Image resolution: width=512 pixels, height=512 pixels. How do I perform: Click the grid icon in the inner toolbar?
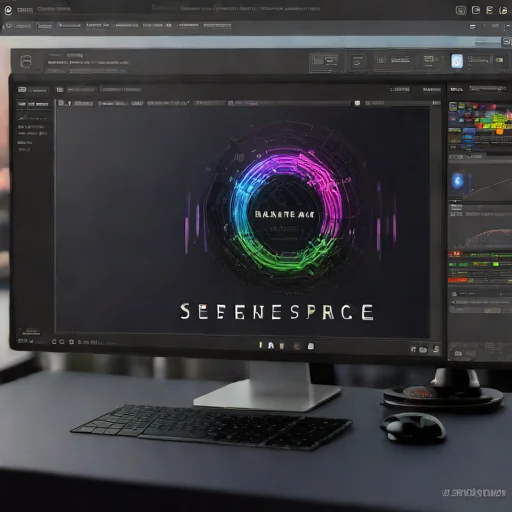pyautogui.click(x=60, y=90)
